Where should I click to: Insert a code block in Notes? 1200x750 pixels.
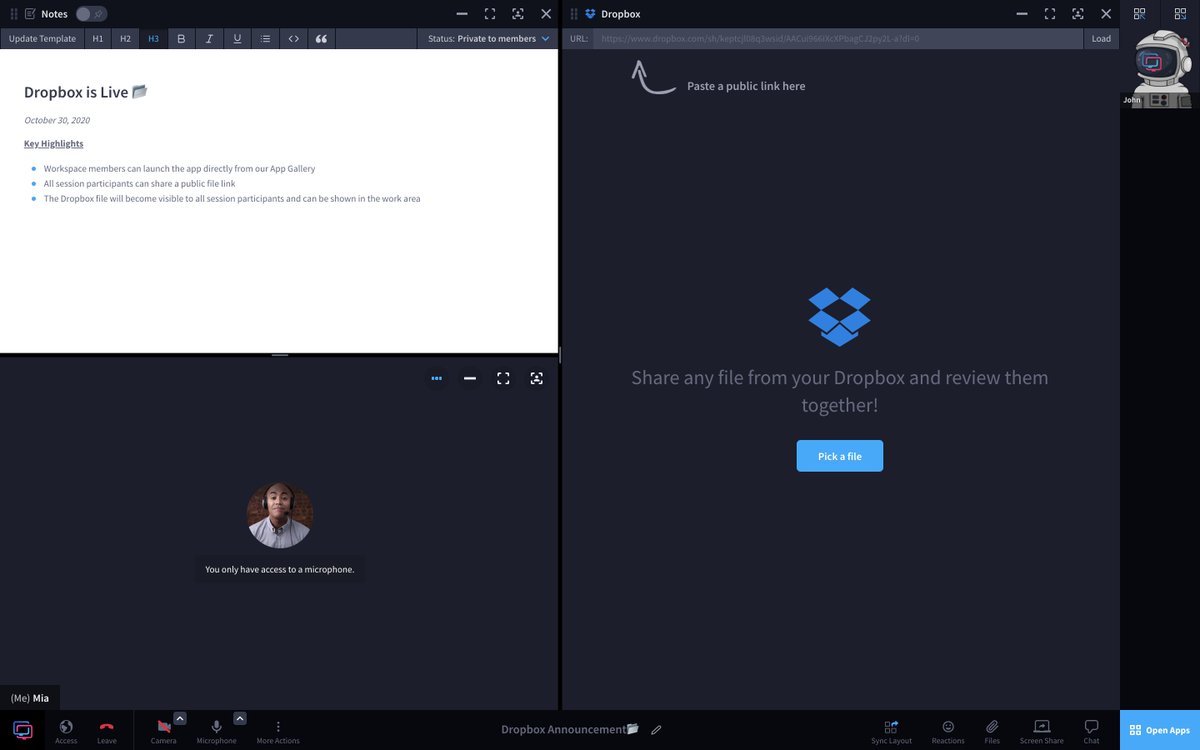[293, 39]
